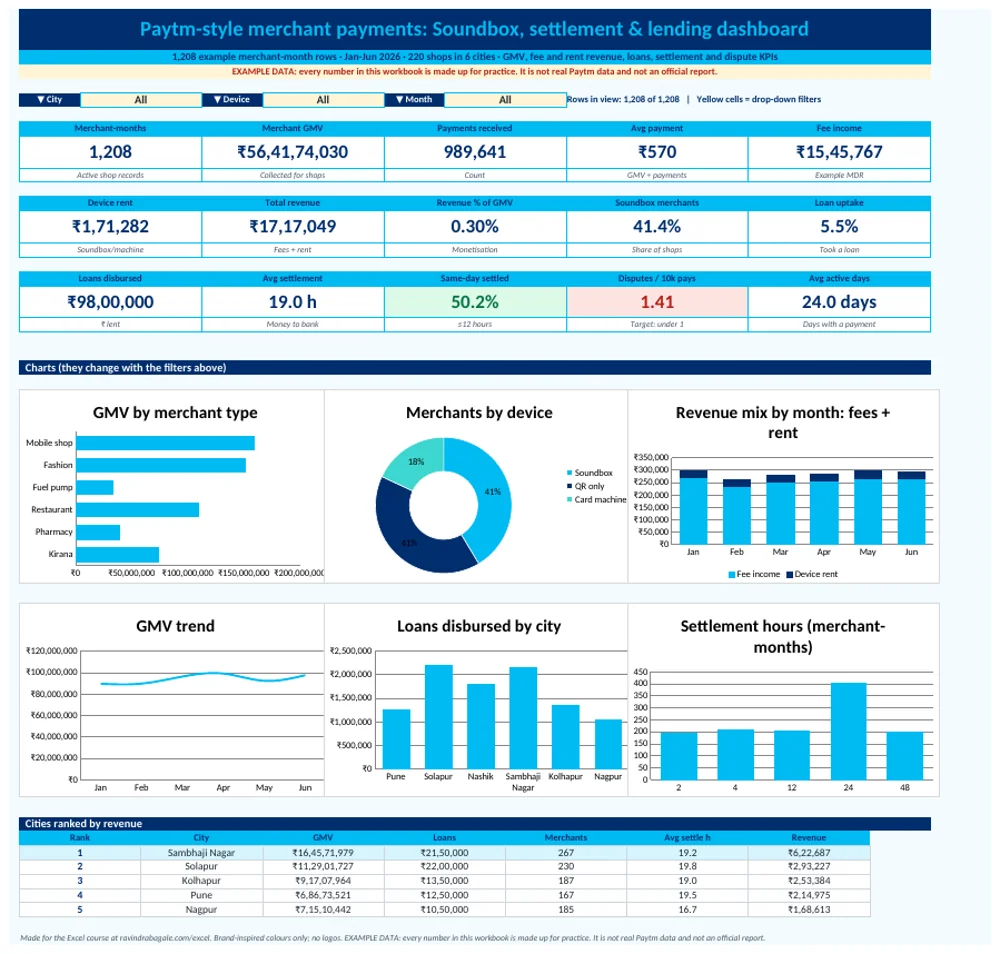Viewport: 1000px width, 954px height.
Task: Click the Jun bar in Revenue mix chart
Action: tap(911, 508)
